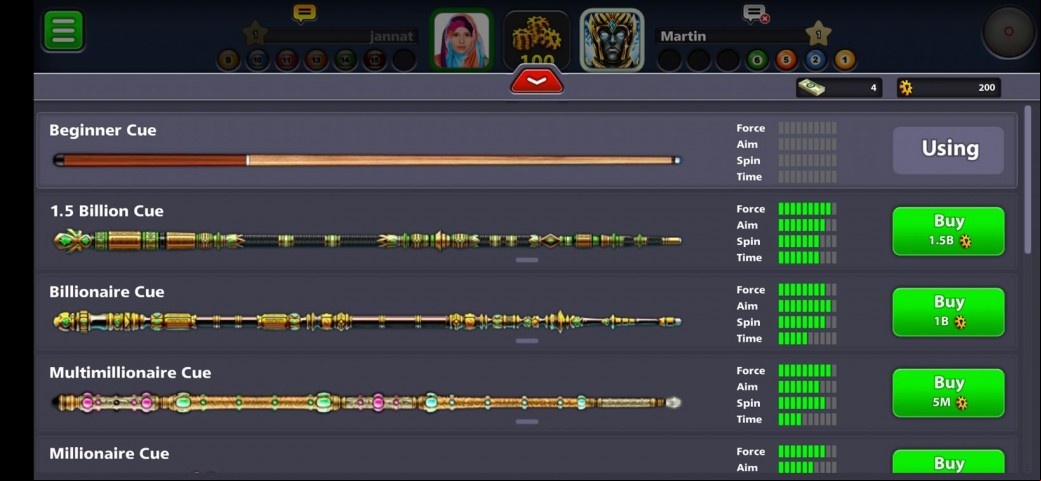The image size is (1041, 481).
Task: Tap Martin's level 1 star
Action: pos(818,33)
